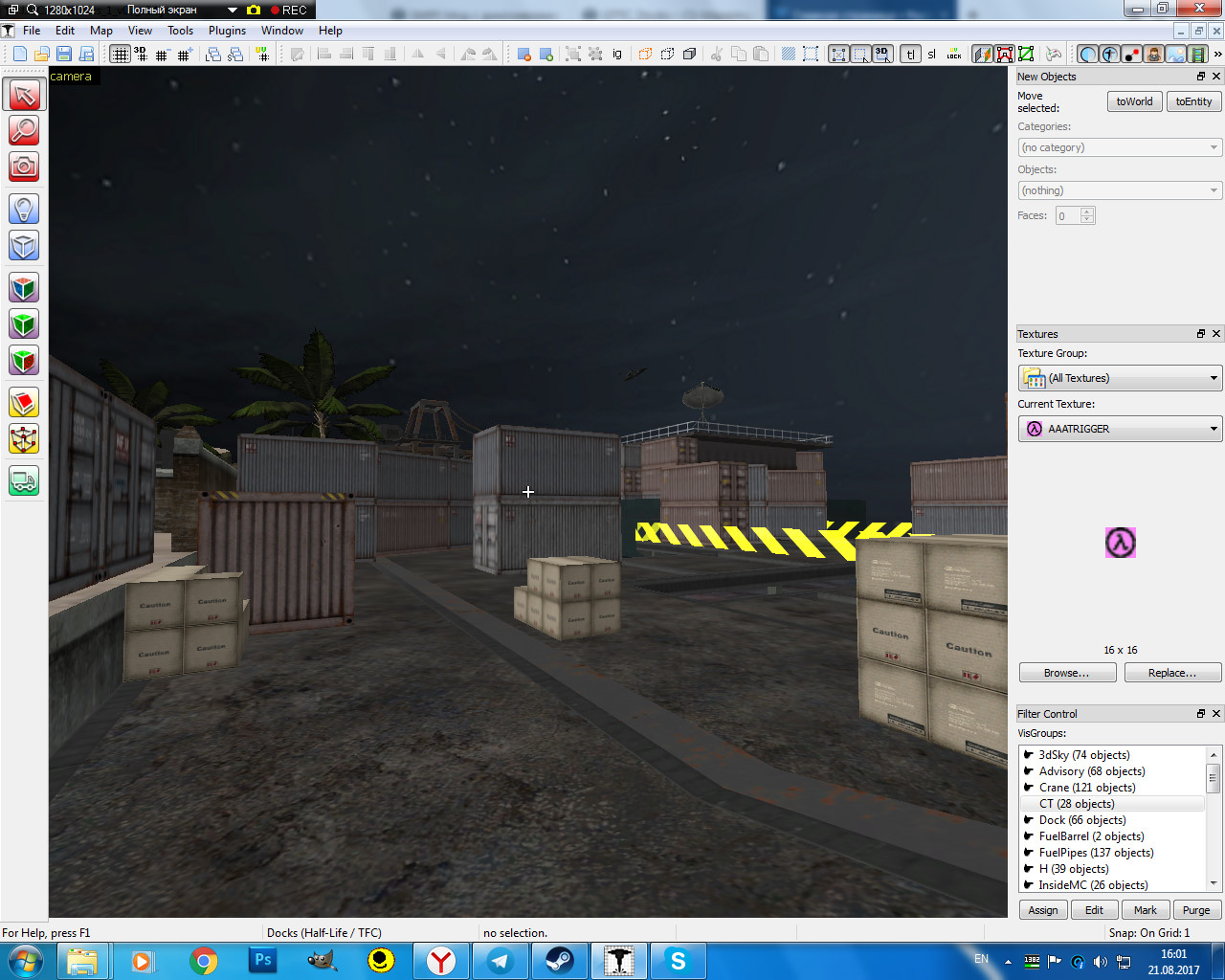Toggle scale lock (sl) button
Image resolution: width=1225 pixels, height=980 pixels.
coord(932,54)
